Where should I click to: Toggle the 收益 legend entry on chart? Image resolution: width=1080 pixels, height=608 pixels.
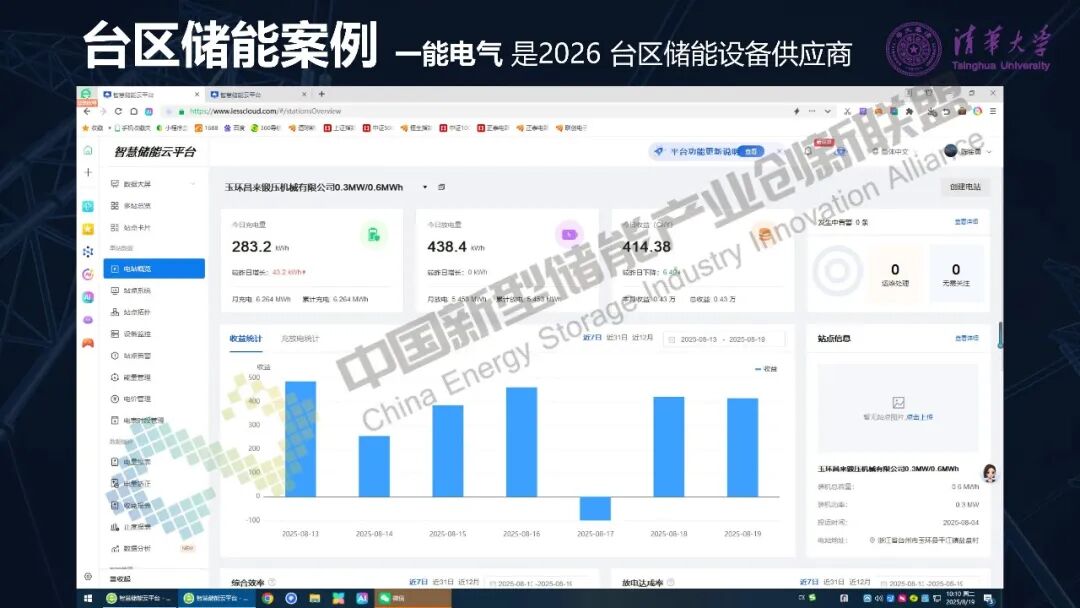[x=766, y=369]
